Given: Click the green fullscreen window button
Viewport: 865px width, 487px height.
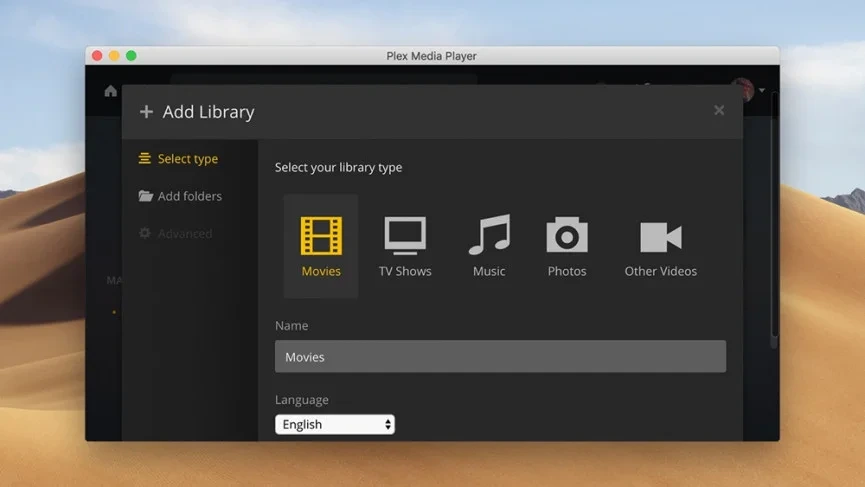Looking at the screenshot, I should coord(131,56).
